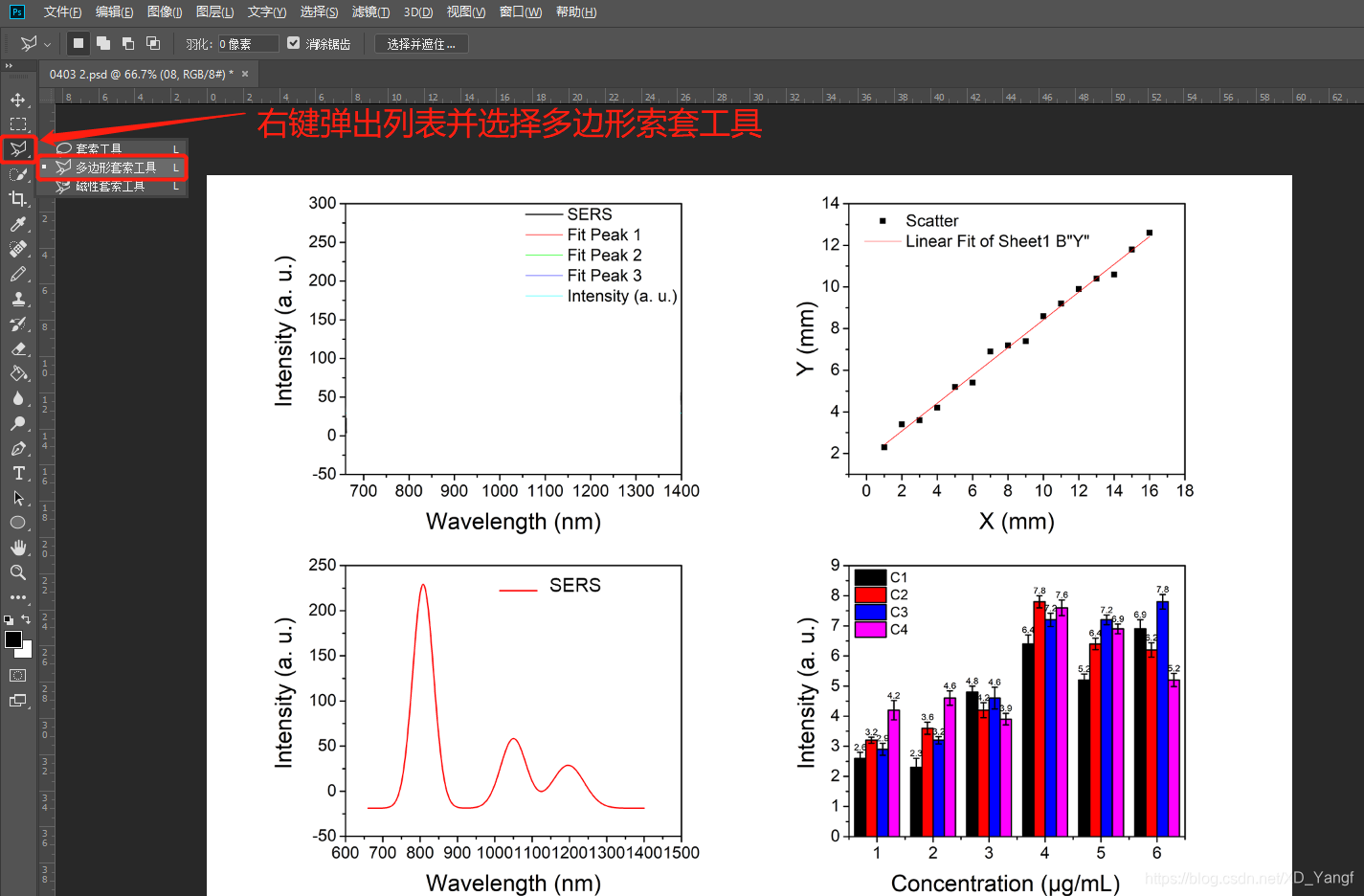Click the Photoshop Ps logo icon
Viewport: 1364px width, 896px height.
click(16, 11)
